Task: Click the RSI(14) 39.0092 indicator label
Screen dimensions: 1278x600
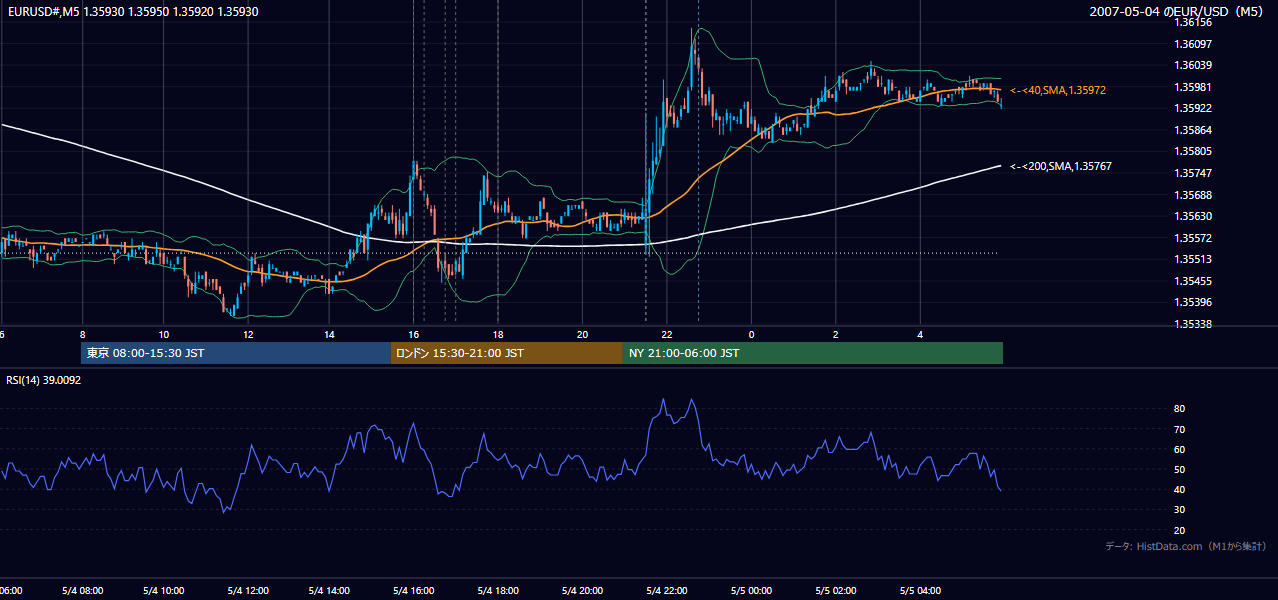Action: click(x=44, y=380)
